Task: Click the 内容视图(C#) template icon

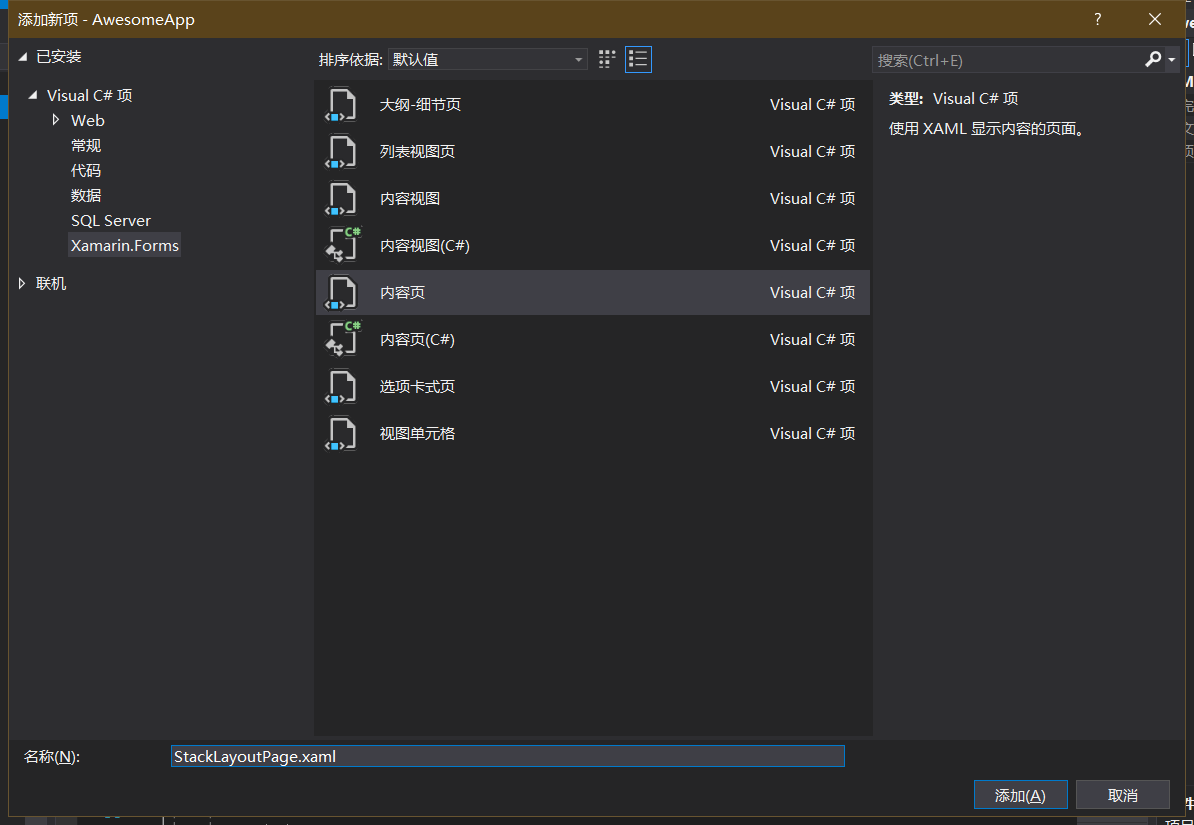Action: pyautogui.click(x=343, y=245)
